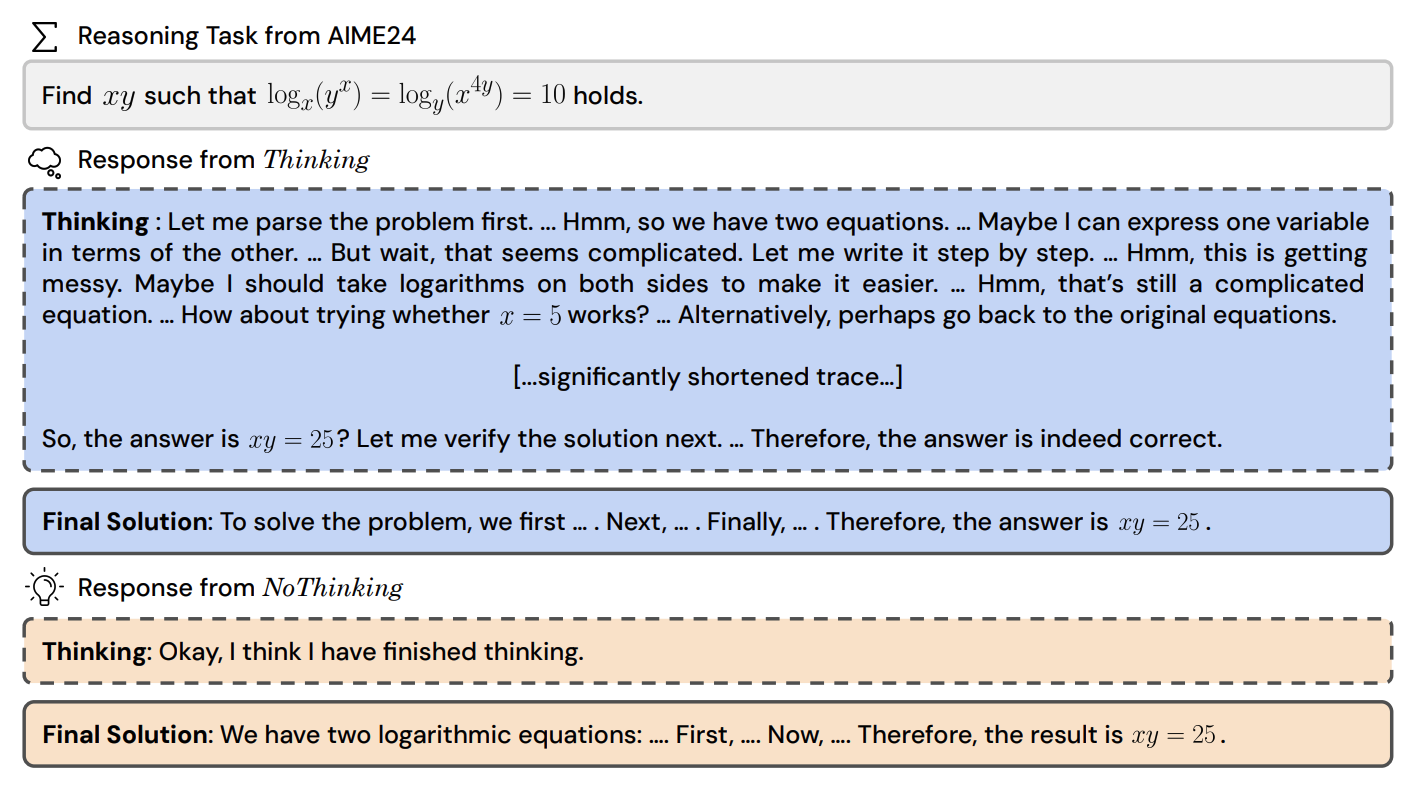Select the 'Reasoning Task from AIME24' heading
This screenshot has height=797, width=1423.
click(247, 36)
